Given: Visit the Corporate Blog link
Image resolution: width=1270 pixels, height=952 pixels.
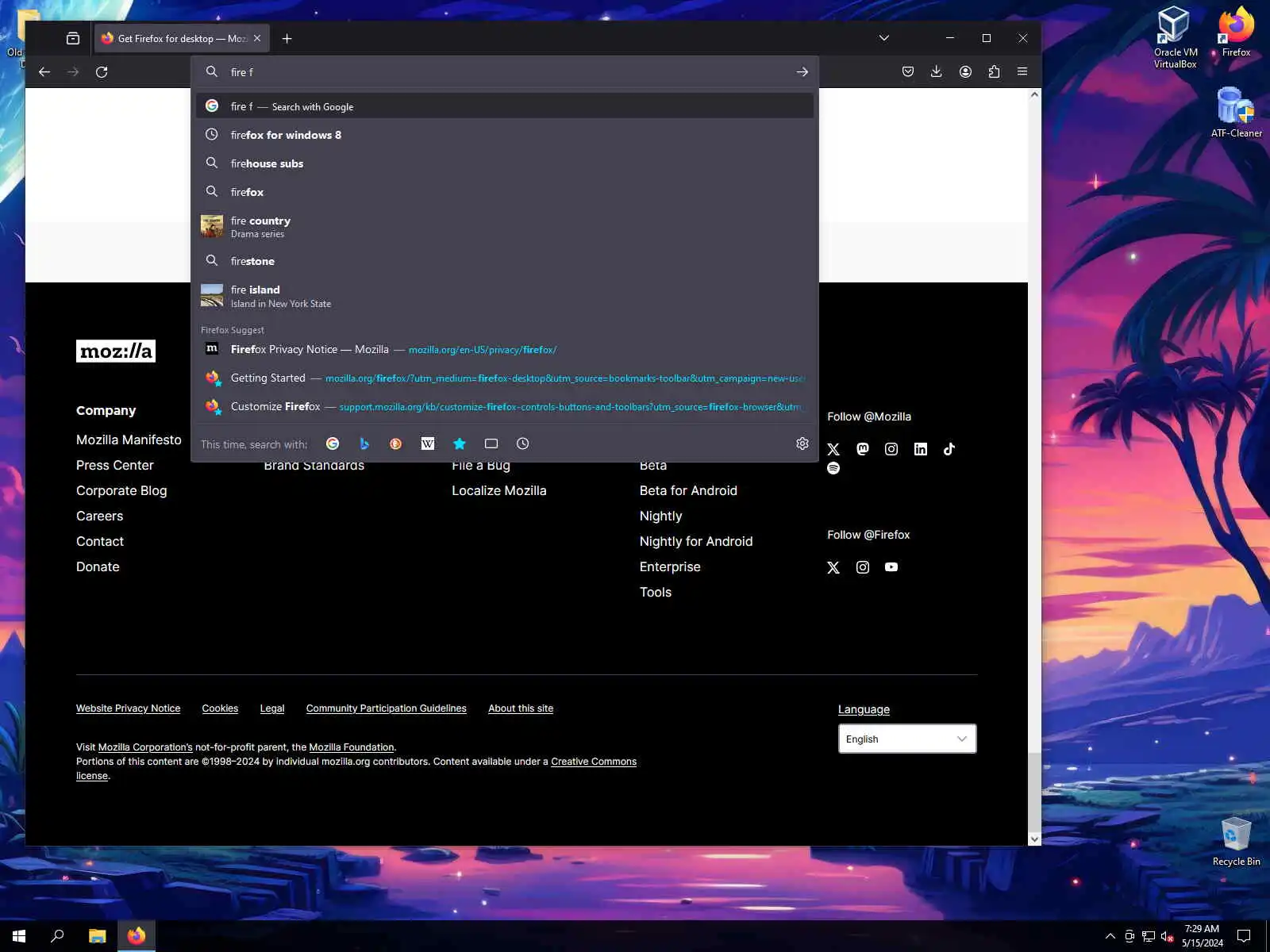Looking at the screenshot, I should pyautogui.click(x=121, y=490).
